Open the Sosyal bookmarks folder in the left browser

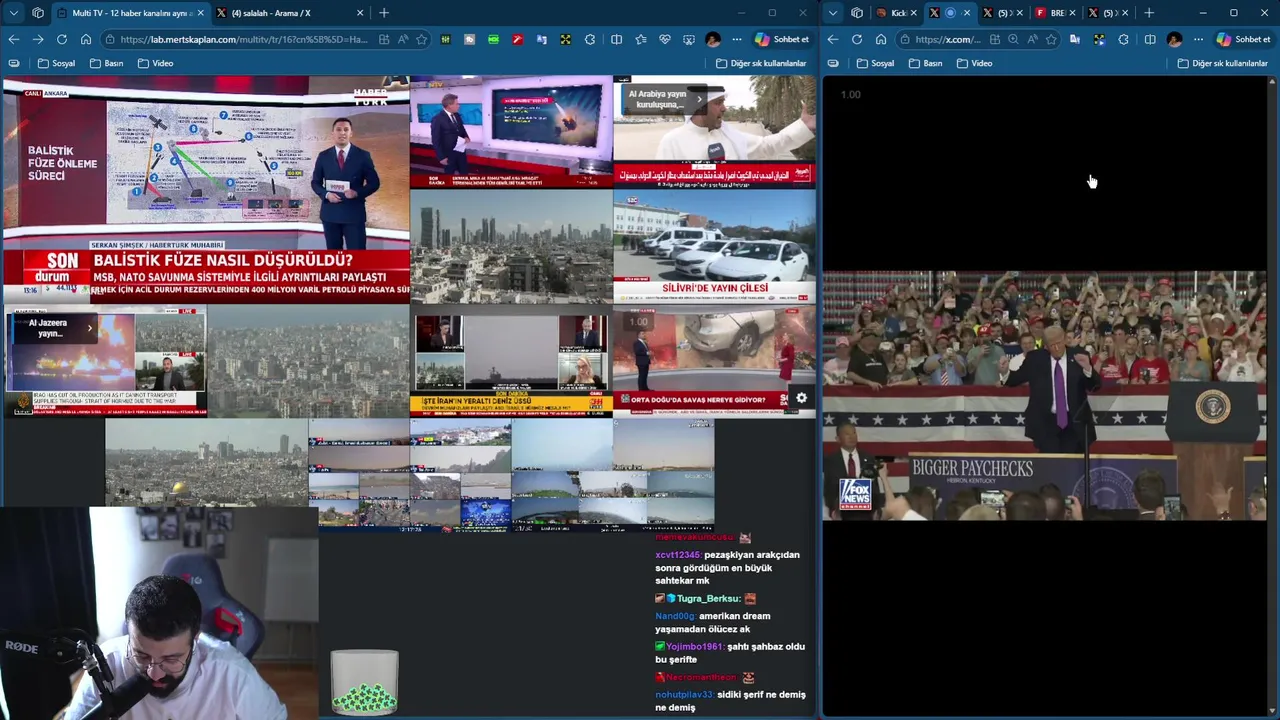coord(56,63)
